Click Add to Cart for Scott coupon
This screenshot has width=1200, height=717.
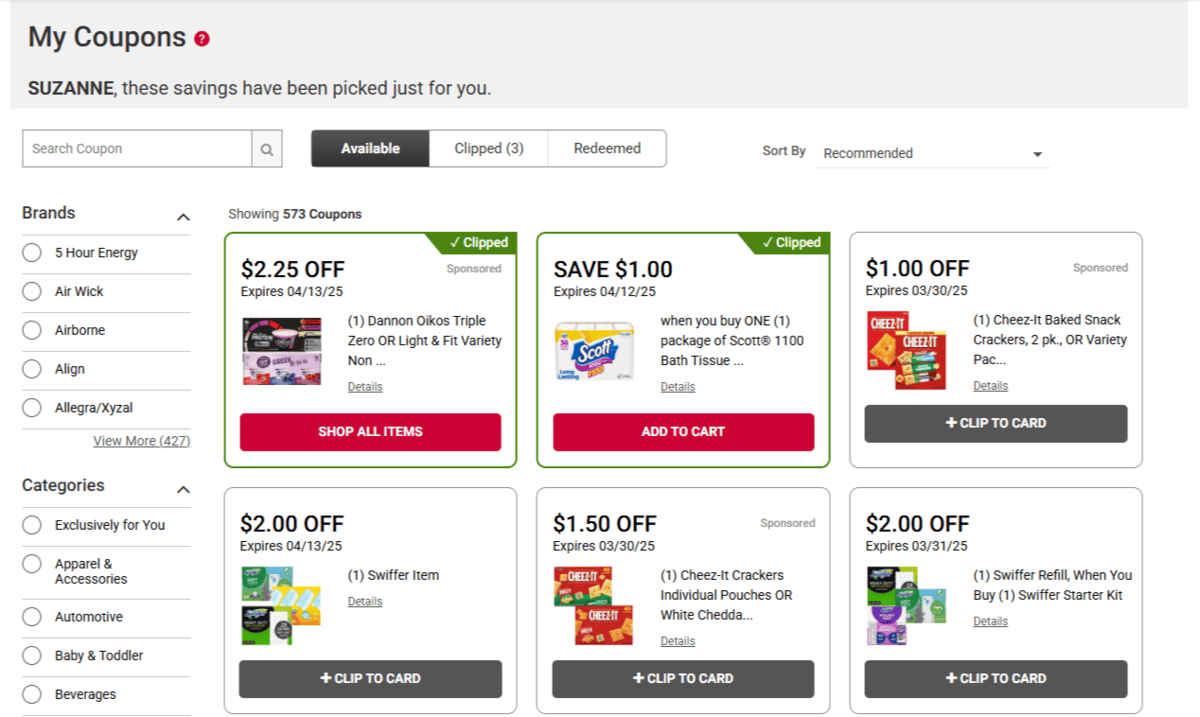683,432
